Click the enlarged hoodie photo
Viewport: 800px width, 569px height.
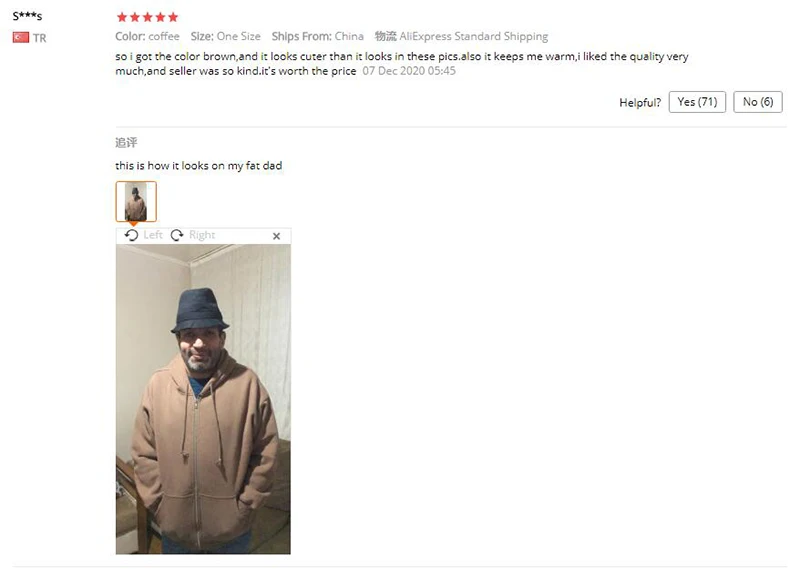pyautogui.click(x=203, y=399)
